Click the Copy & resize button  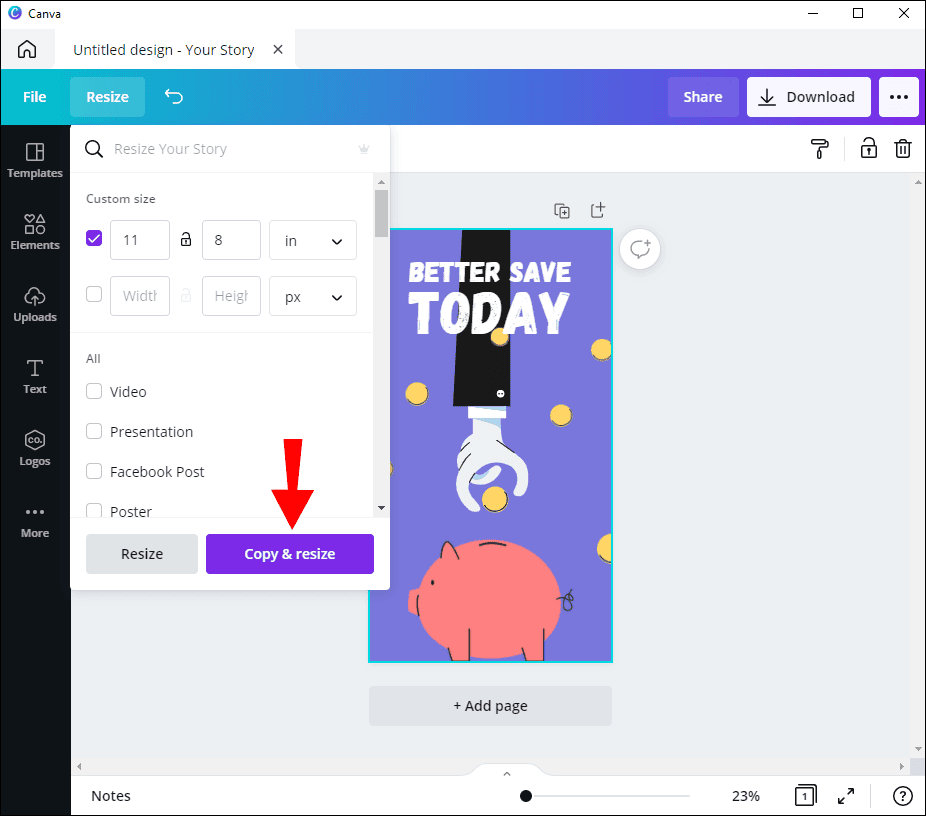(289, 553)
